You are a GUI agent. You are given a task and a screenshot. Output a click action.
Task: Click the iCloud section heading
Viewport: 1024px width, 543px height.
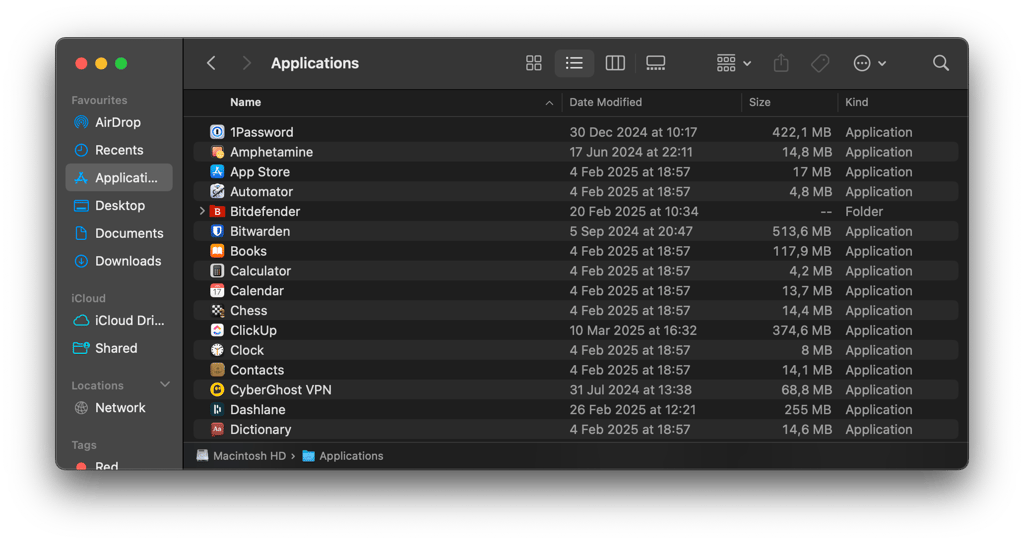point(88,298)
